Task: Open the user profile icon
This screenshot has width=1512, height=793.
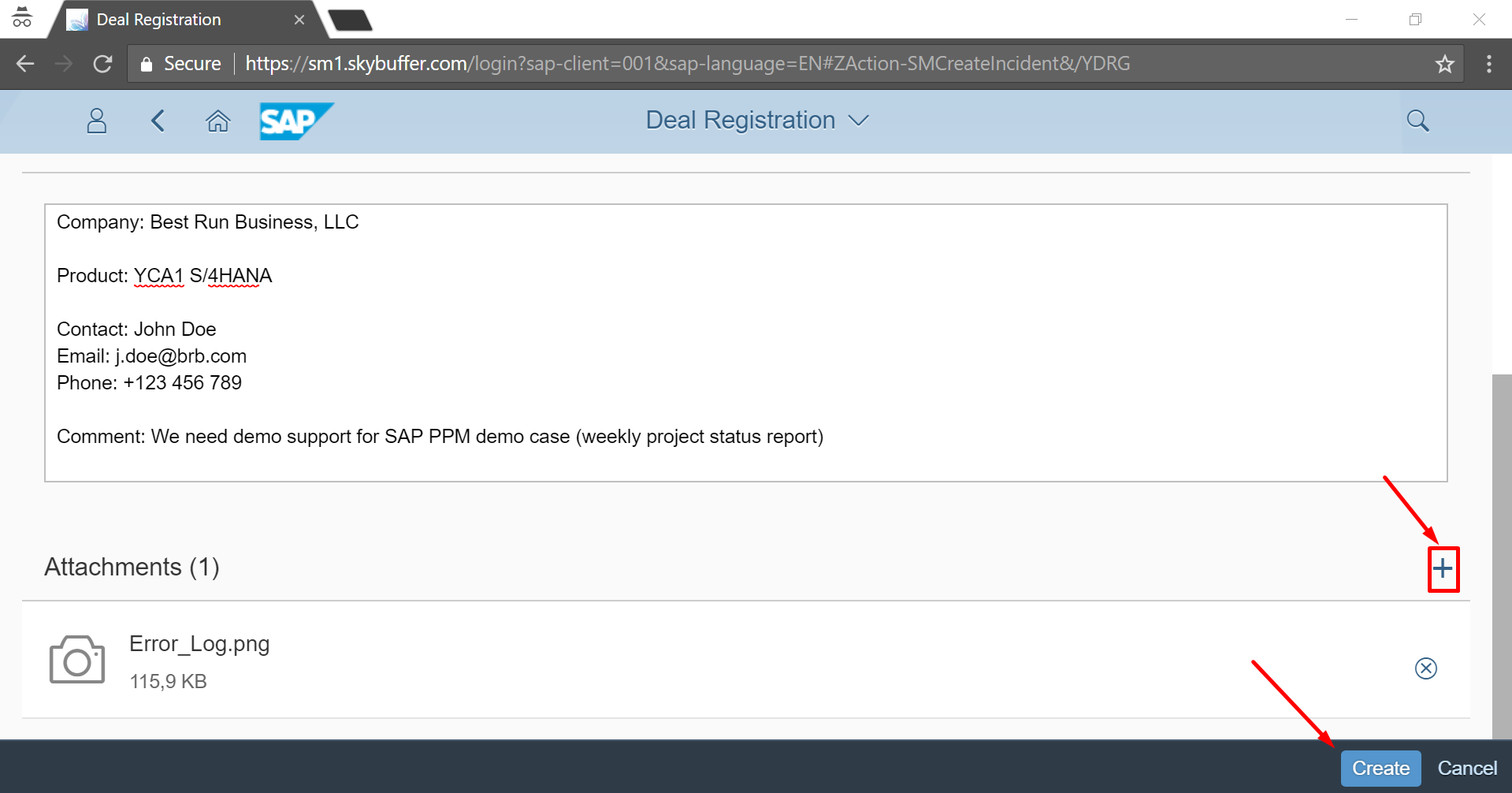Action: tap(97, 121)
